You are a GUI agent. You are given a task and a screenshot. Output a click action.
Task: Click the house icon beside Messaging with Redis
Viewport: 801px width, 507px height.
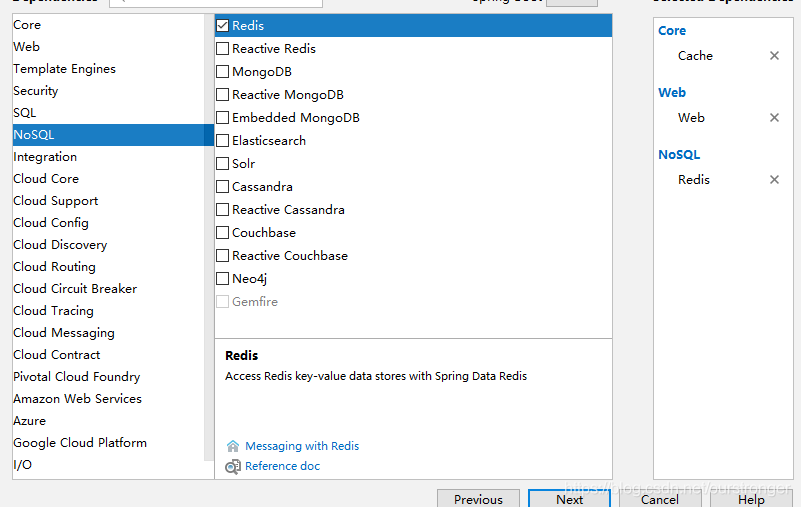coord(233,446)
